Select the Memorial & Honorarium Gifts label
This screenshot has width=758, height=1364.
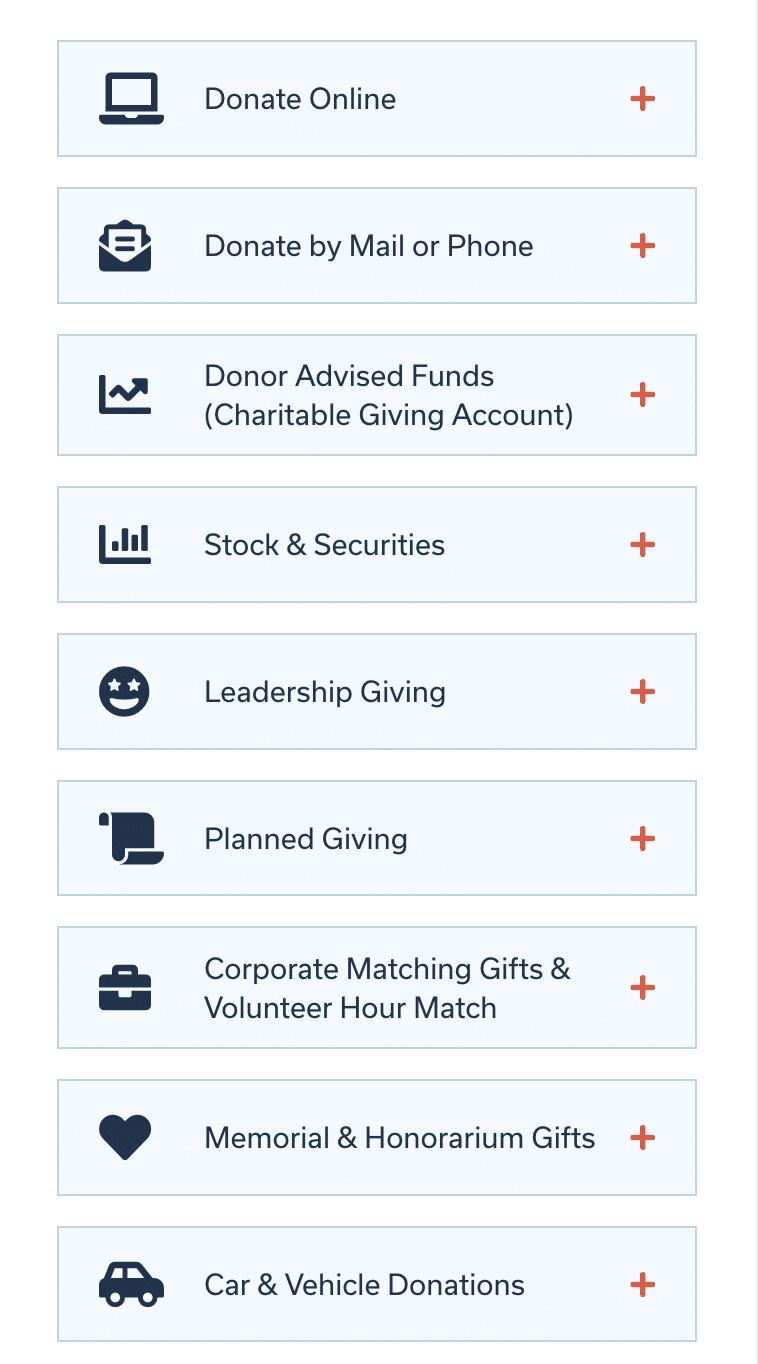pyautogui.click(x=399, y=1138)
